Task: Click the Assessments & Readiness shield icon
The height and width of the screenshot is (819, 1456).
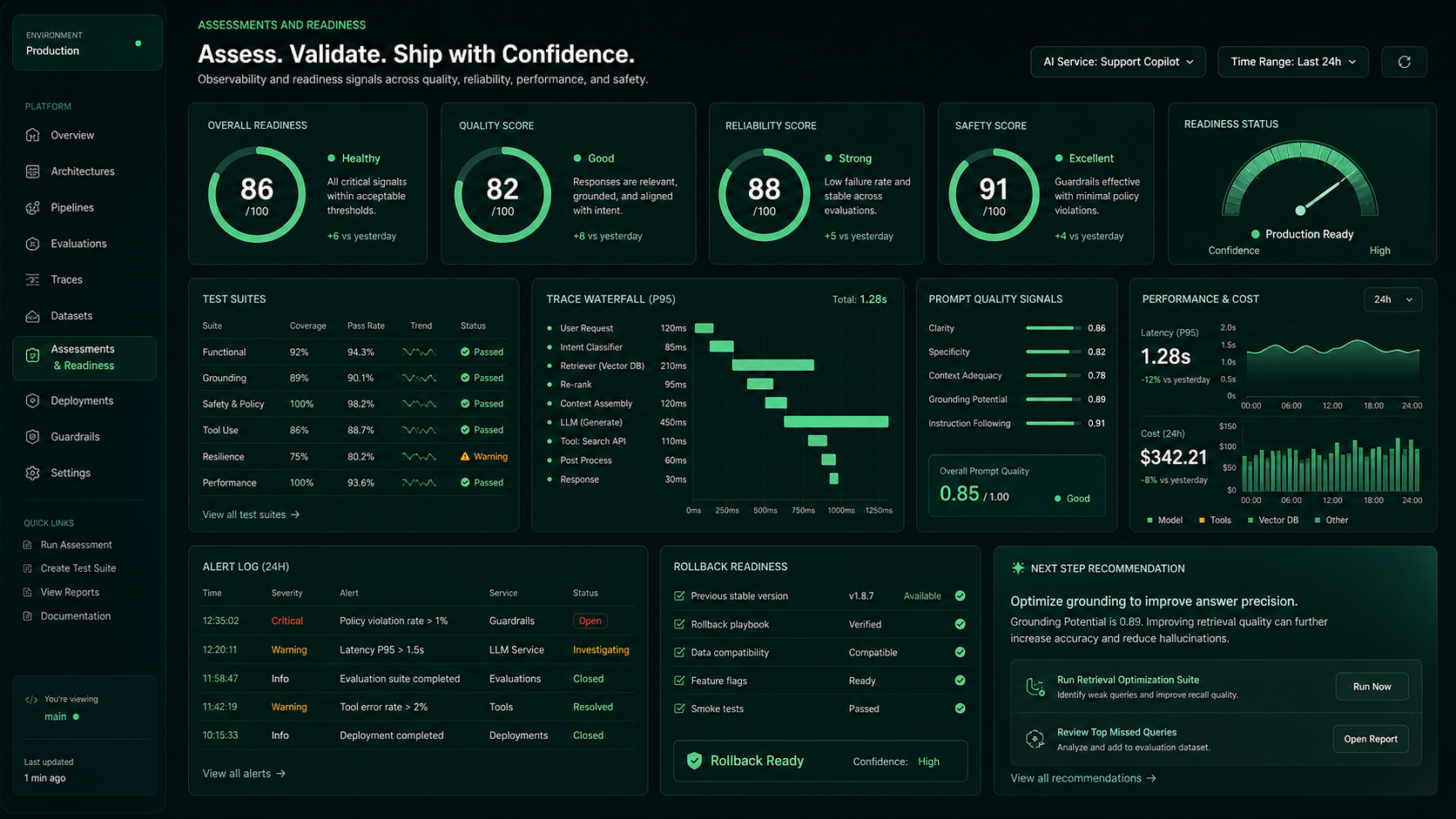Action: tap(33, 356)
